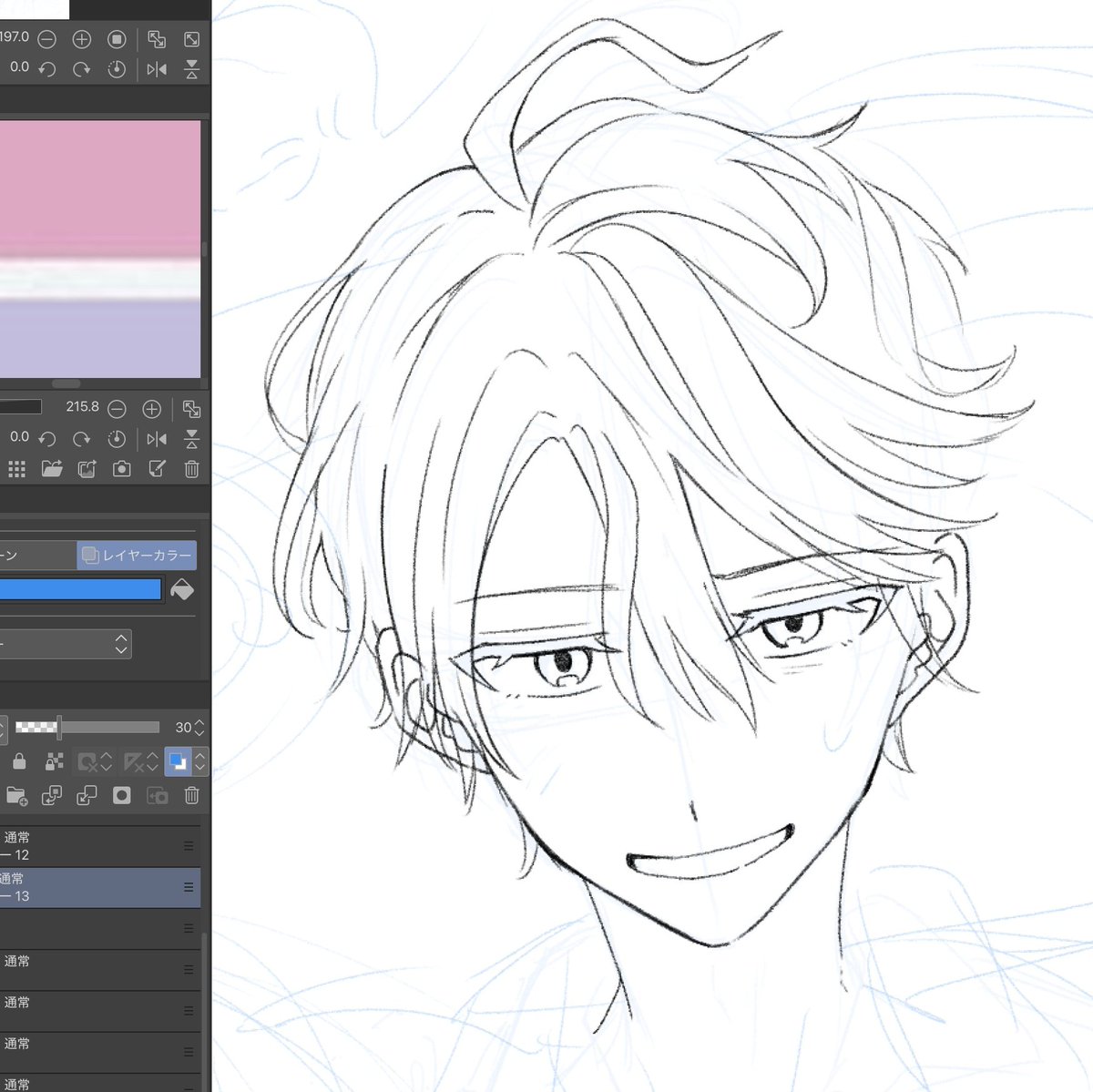
Task: Select the highlighted layer row ending in 13
Action: 100,887
